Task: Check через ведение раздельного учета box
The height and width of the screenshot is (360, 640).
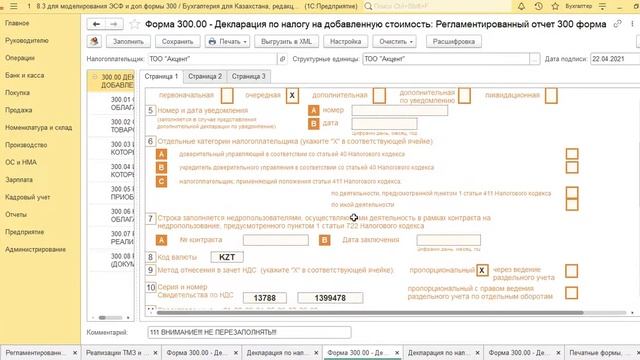Action: coord(571,271)
